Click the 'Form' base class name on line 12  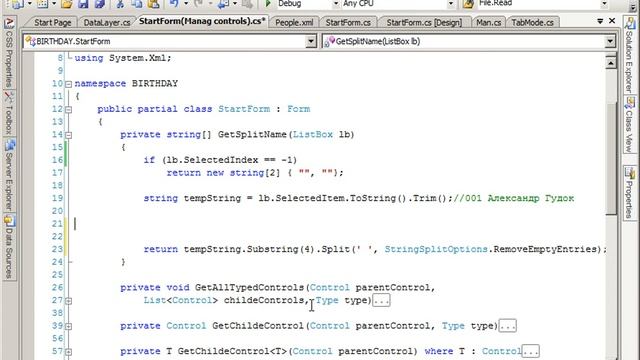click(x=298, y=109)
